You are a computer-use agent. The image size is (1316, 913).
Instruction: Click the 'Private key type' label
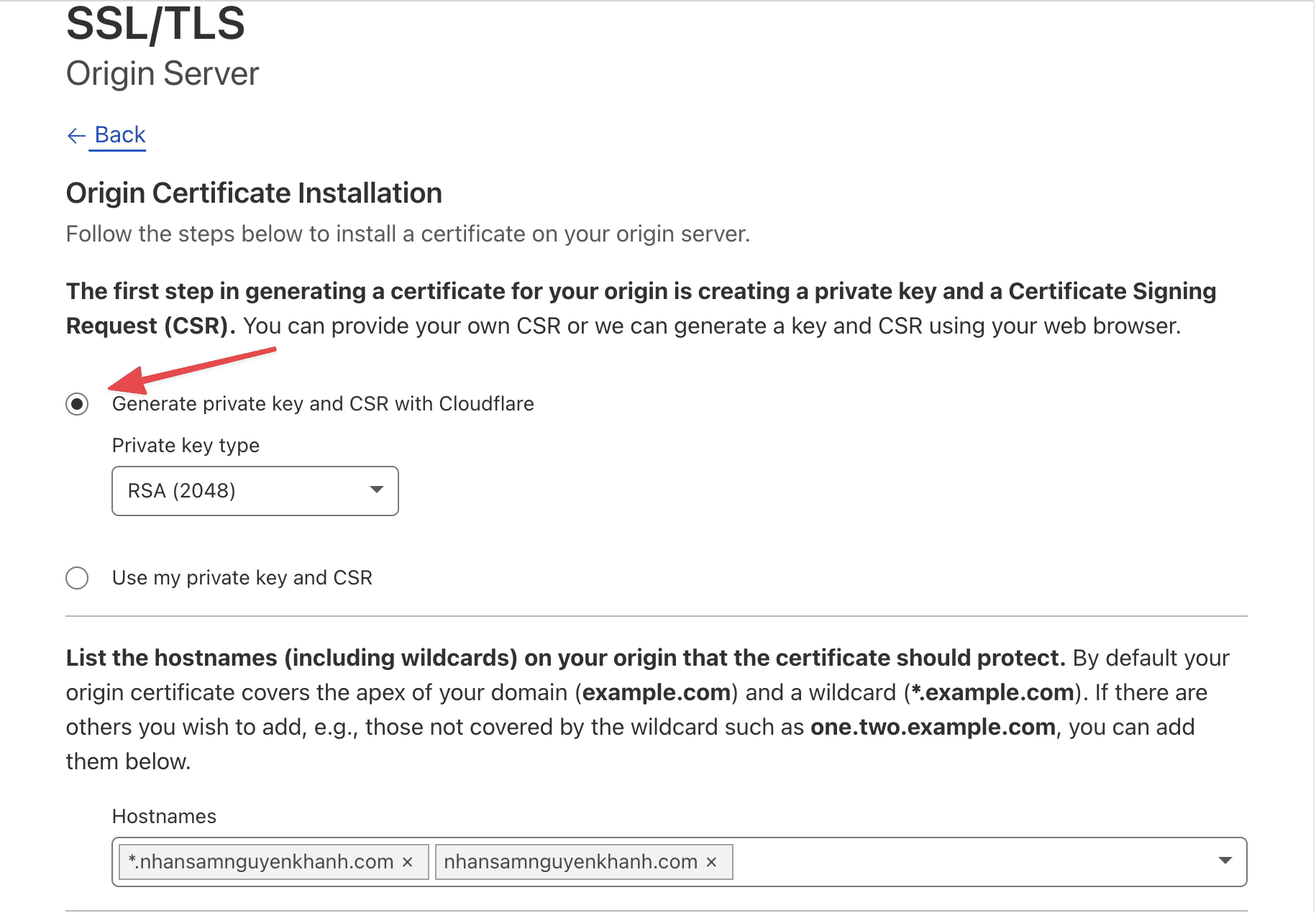[185, 445]
